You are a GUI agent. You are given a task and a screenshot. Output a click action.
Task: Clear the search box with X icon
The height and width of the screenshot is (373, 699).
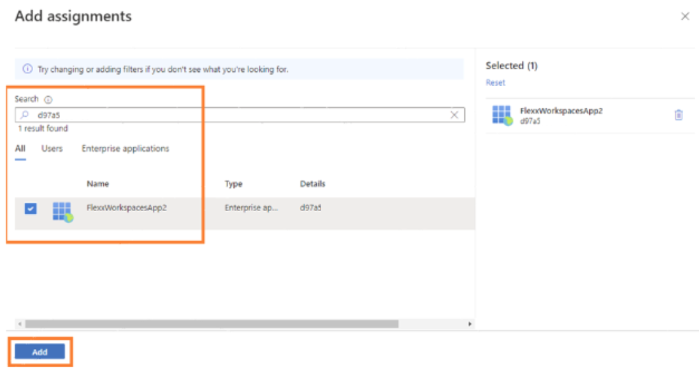click(x=454, y=115)
